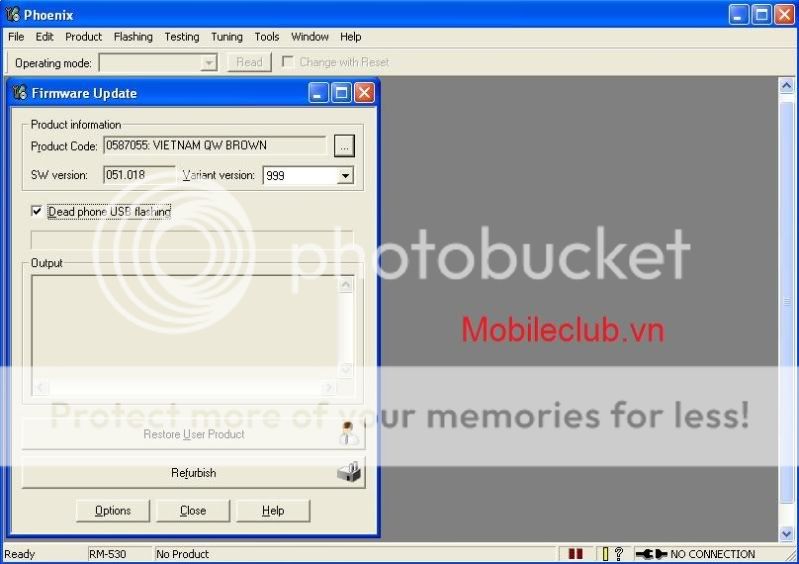Minimize the Firmware Update window
Image resolution: width=799 pixels, height=564 pixels.
(318, 93)
